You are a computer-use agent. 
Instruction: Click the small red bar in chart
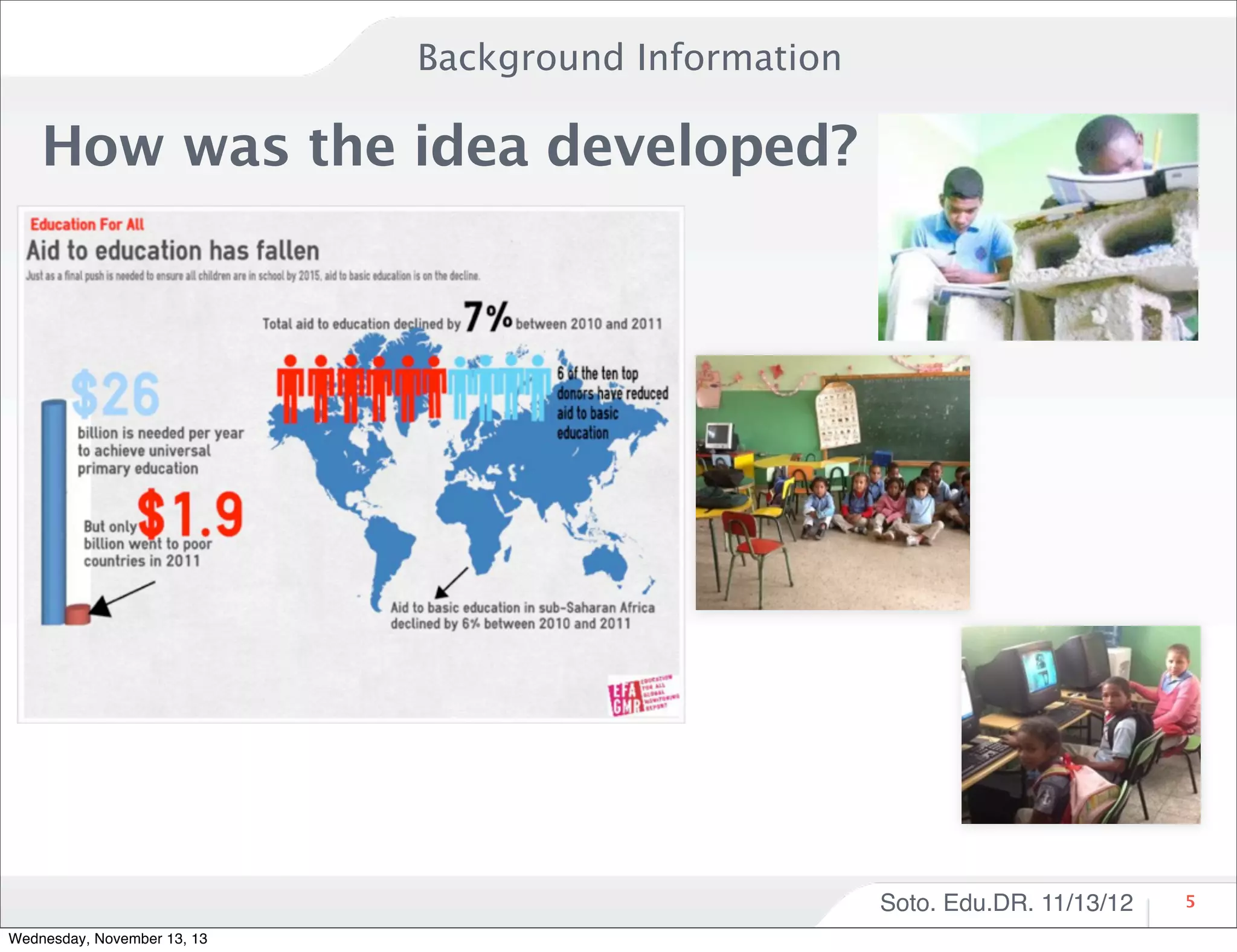pos(77,614)
